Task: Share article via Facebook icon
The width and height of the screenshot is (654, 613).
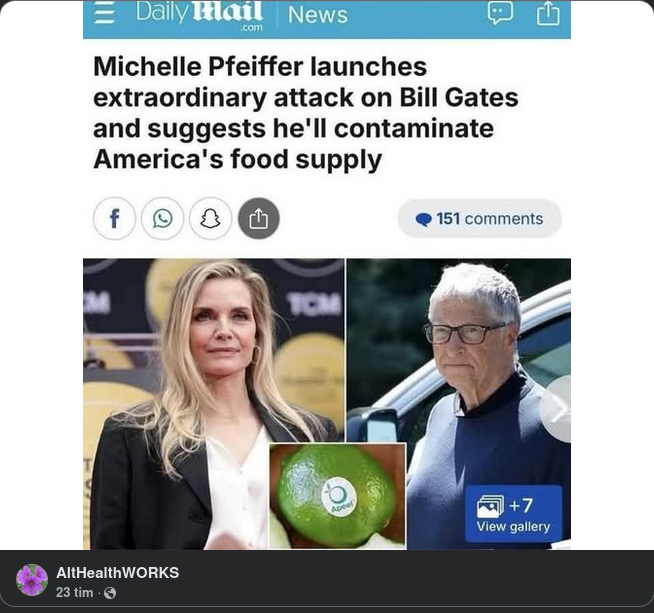Action: point(114,219)
